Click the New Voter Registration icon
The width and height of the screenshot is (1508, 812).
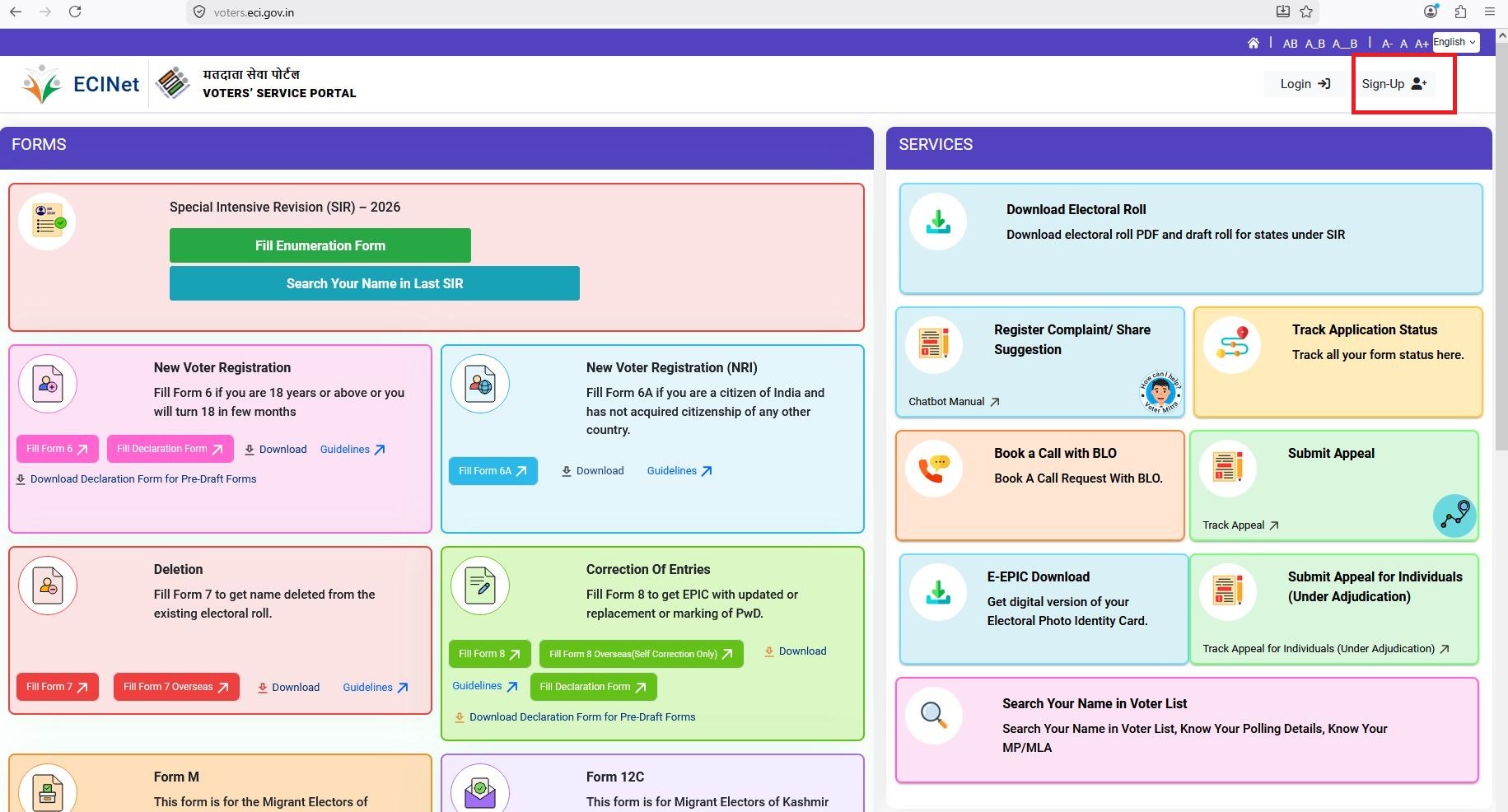point(48,384)
